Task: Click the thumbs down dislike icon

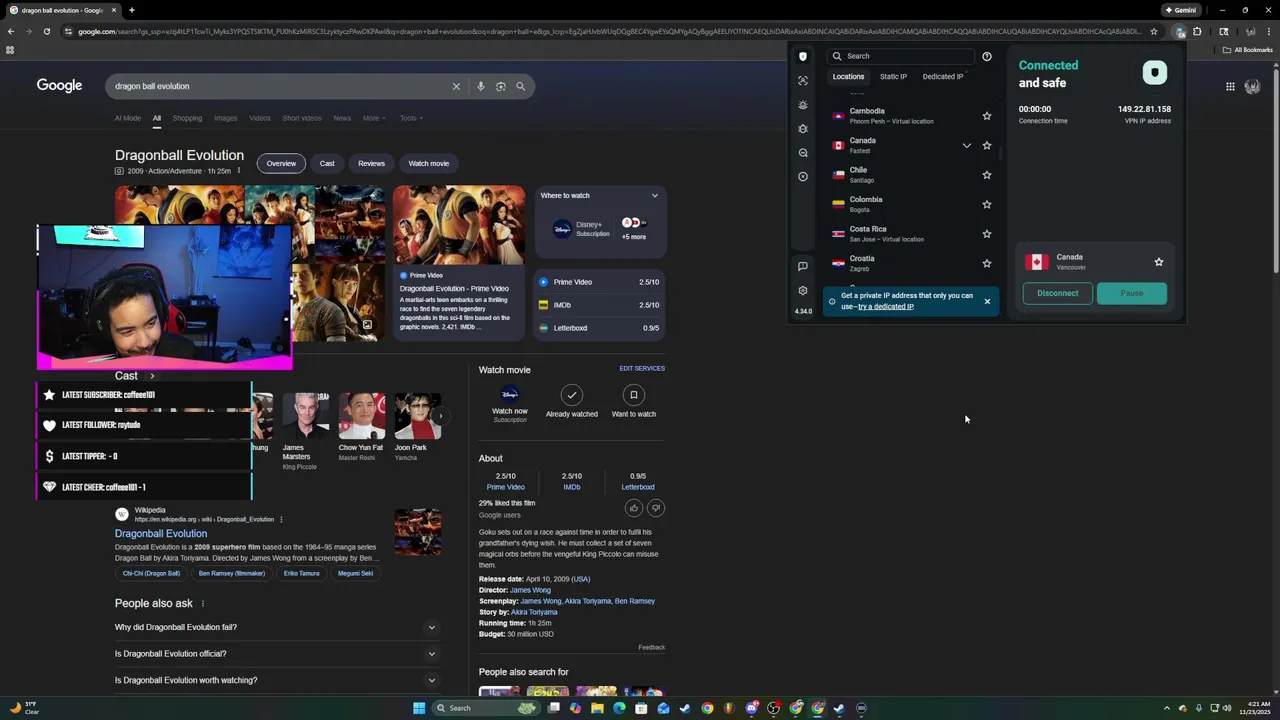Action: (656, 508)
